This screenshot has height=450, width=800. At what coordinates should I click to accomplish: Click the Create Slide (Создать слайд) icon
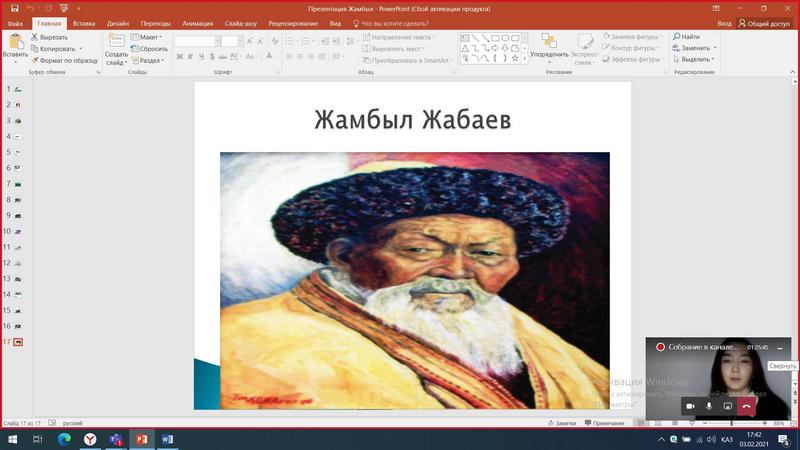(116, 42)
